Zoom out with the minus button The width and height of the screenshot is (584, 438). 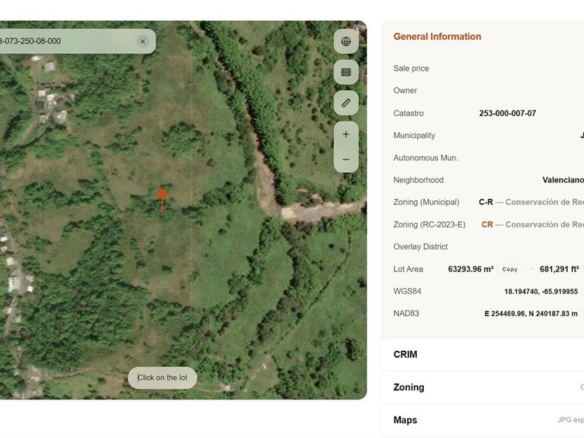(346, 160)
